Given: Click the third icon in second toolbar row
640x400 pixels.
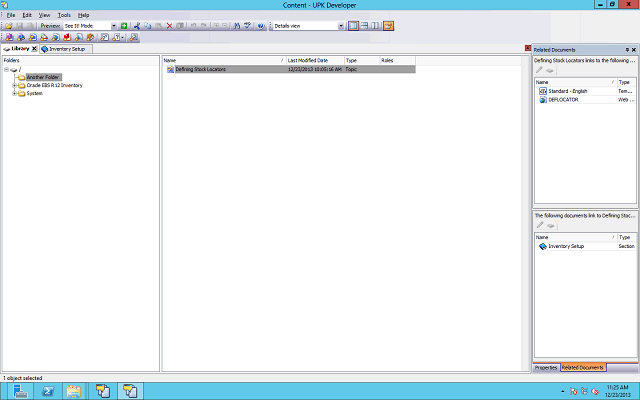Looking at the screenshot, I should (x=33, y=38).
